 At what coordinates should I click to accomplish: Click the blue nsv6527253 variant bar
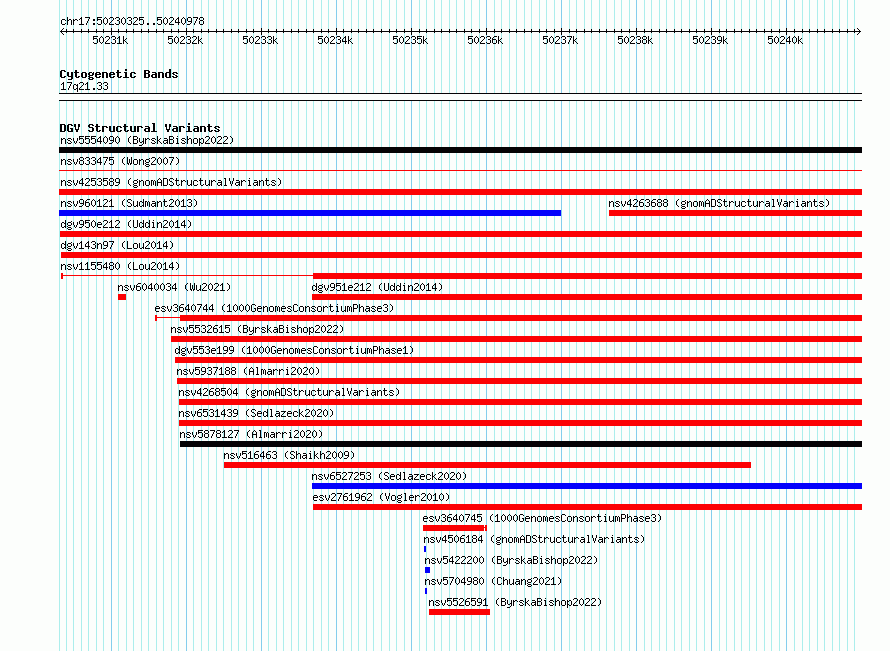coord(587,486)
